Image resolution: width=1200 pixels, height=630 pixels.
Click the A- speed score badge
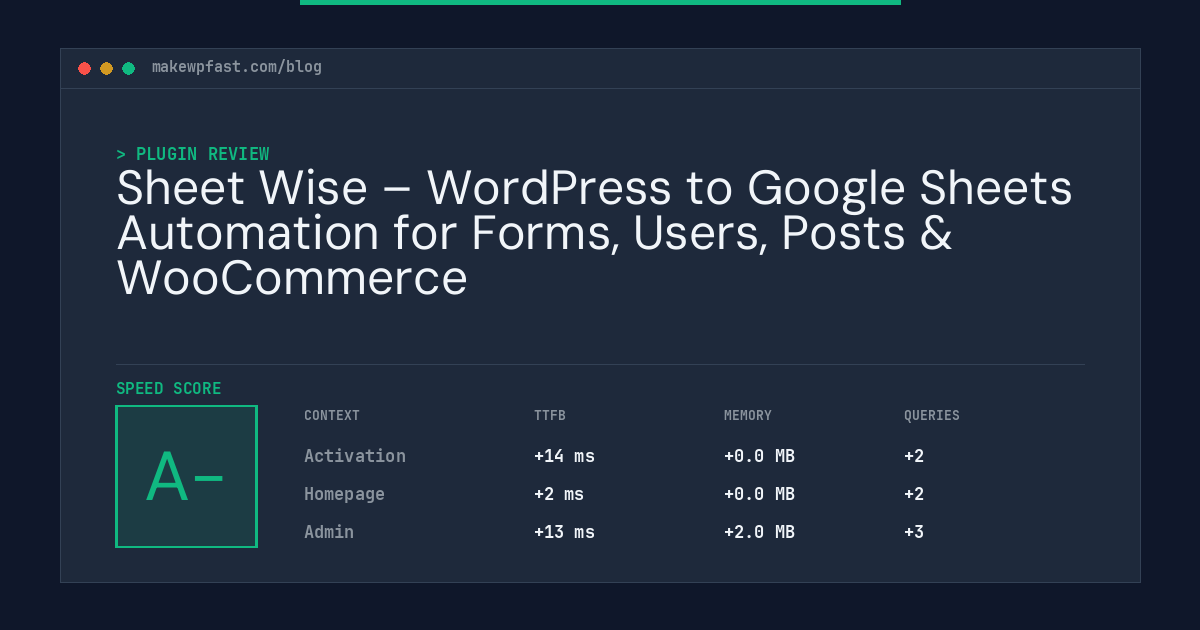[x=186, y=476]
